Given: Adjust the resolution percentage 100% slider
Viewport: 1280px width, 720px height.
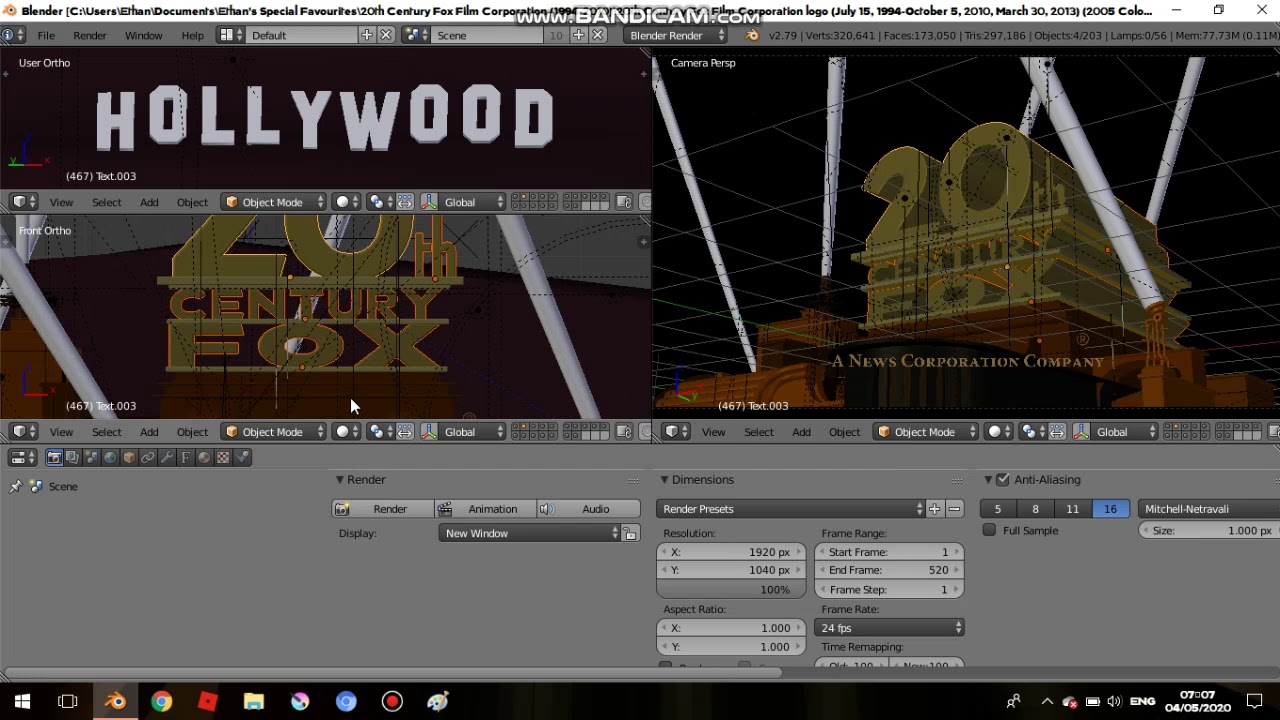Looking at the screenshot, I should point(731,590).
